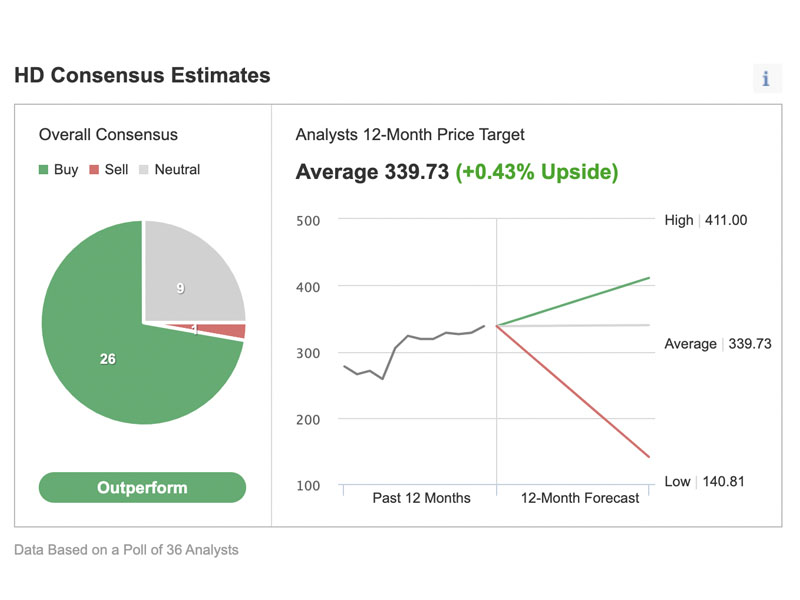Open the info icon beside the title
This screenshot has width=800, height=600.
click(766, 79)
